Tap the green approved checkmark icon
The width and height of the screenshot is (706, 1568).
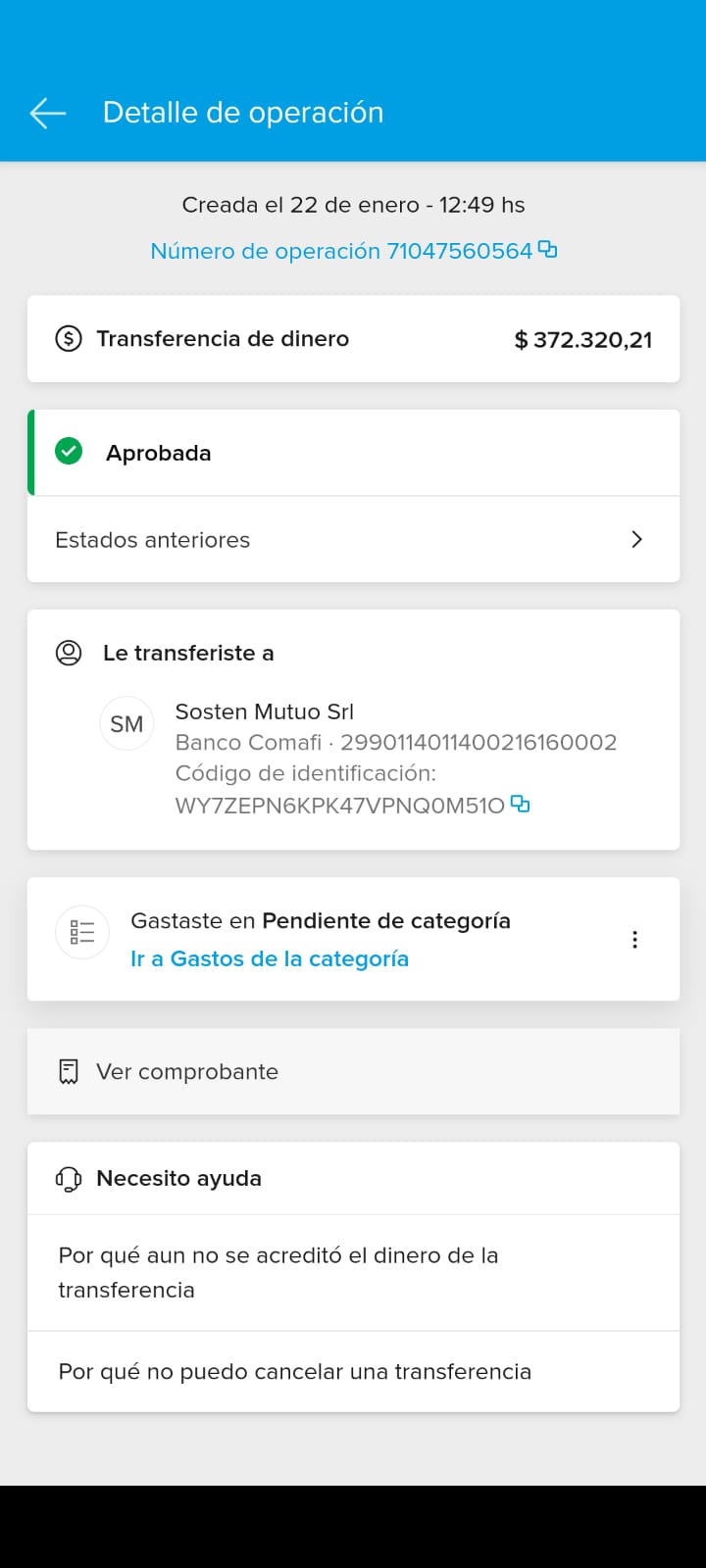pyautogui.click(x=69, y=452)
